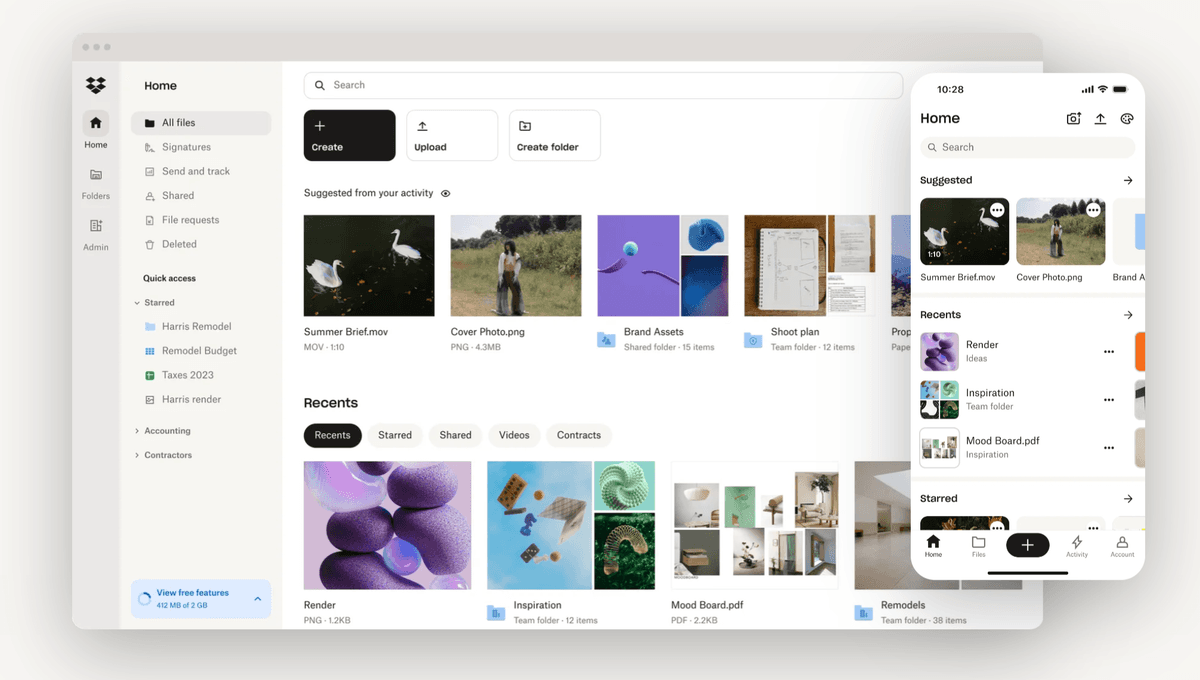Open the Account tab in the mobile bottom bar

tap(1122, 545)
